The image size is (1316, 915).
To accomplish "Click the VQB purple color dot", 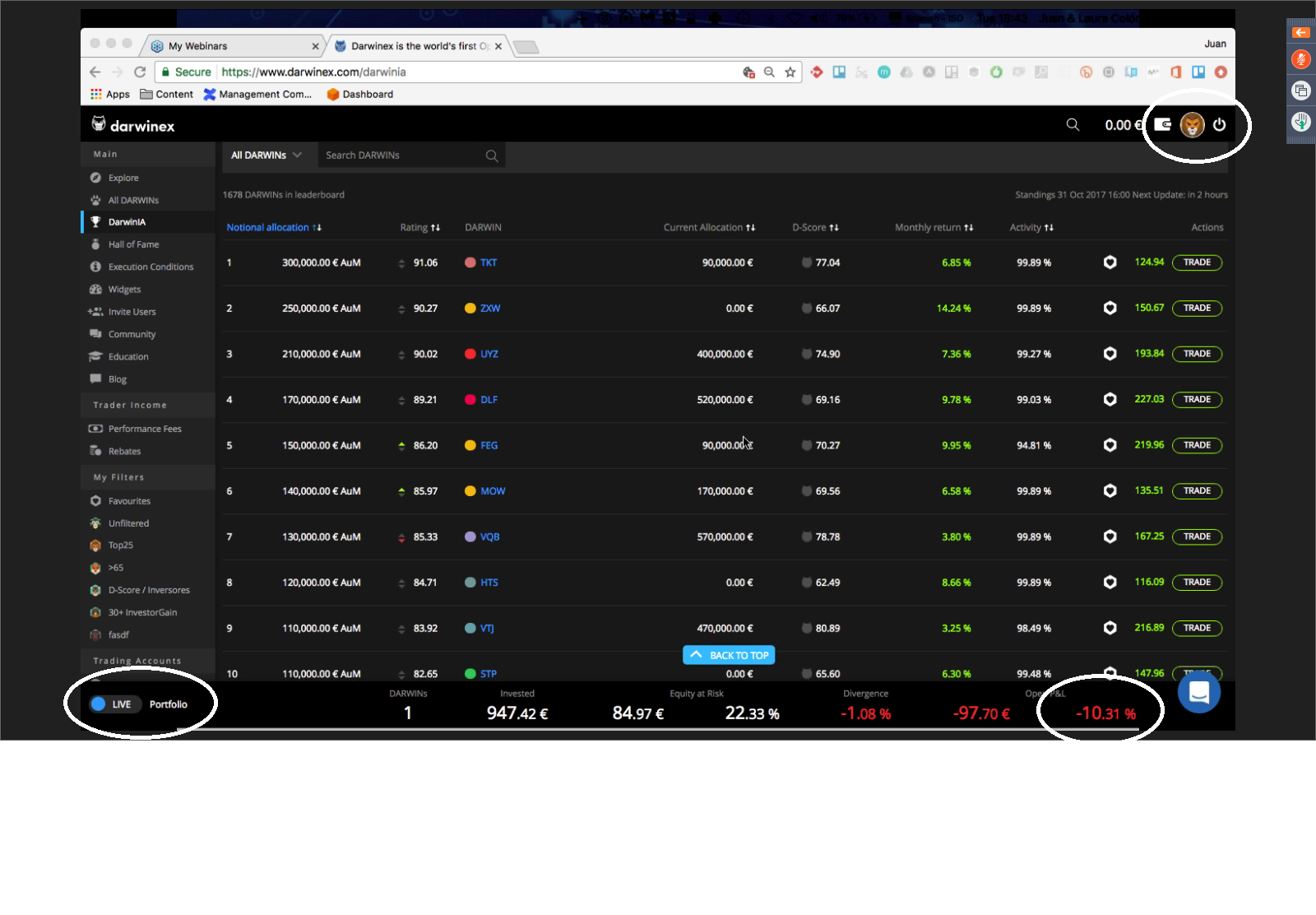I will pyautogui.click(x=470, y=536).
